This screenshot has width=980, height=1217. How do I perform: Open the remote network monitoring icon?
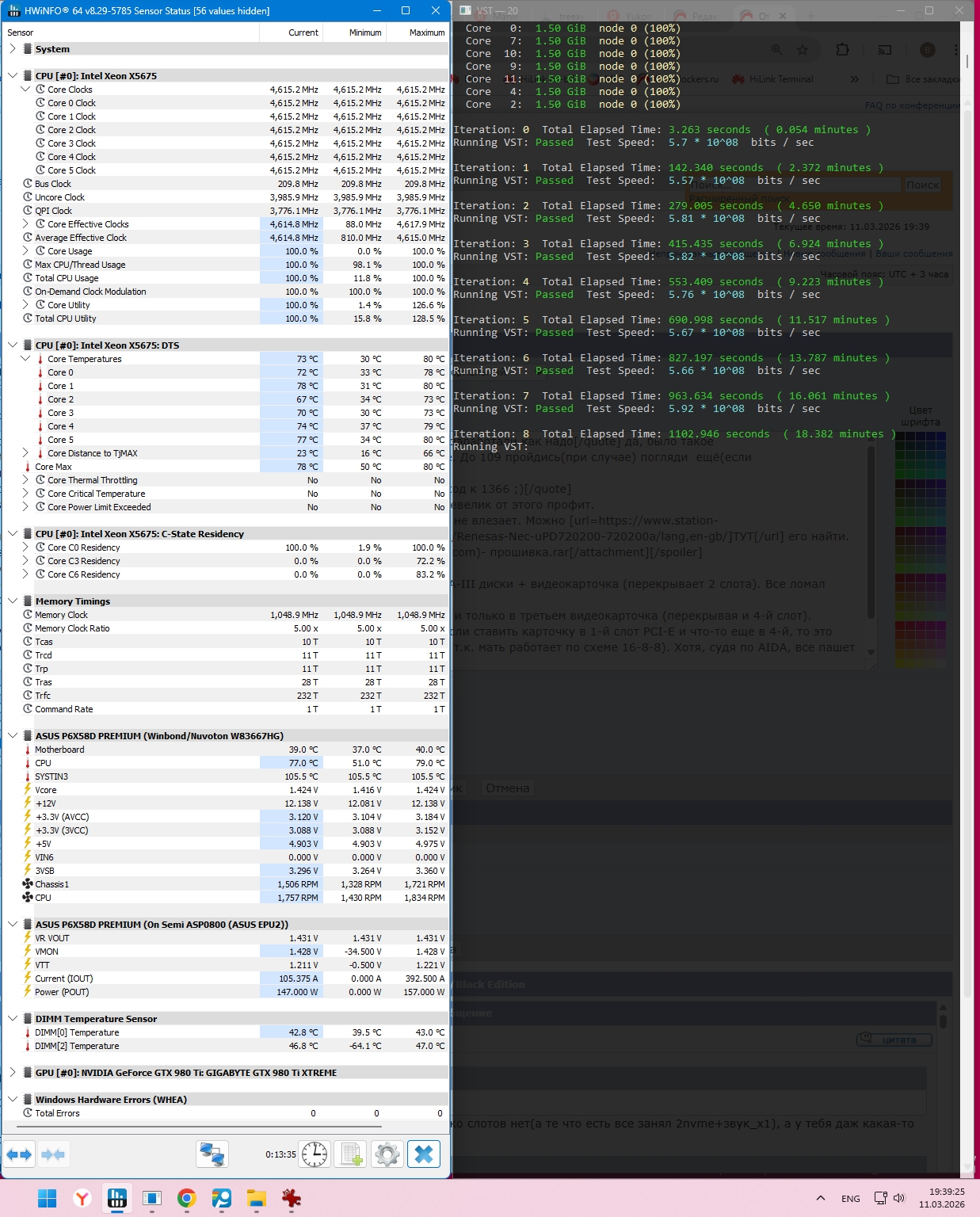(x=212, y=1154)
